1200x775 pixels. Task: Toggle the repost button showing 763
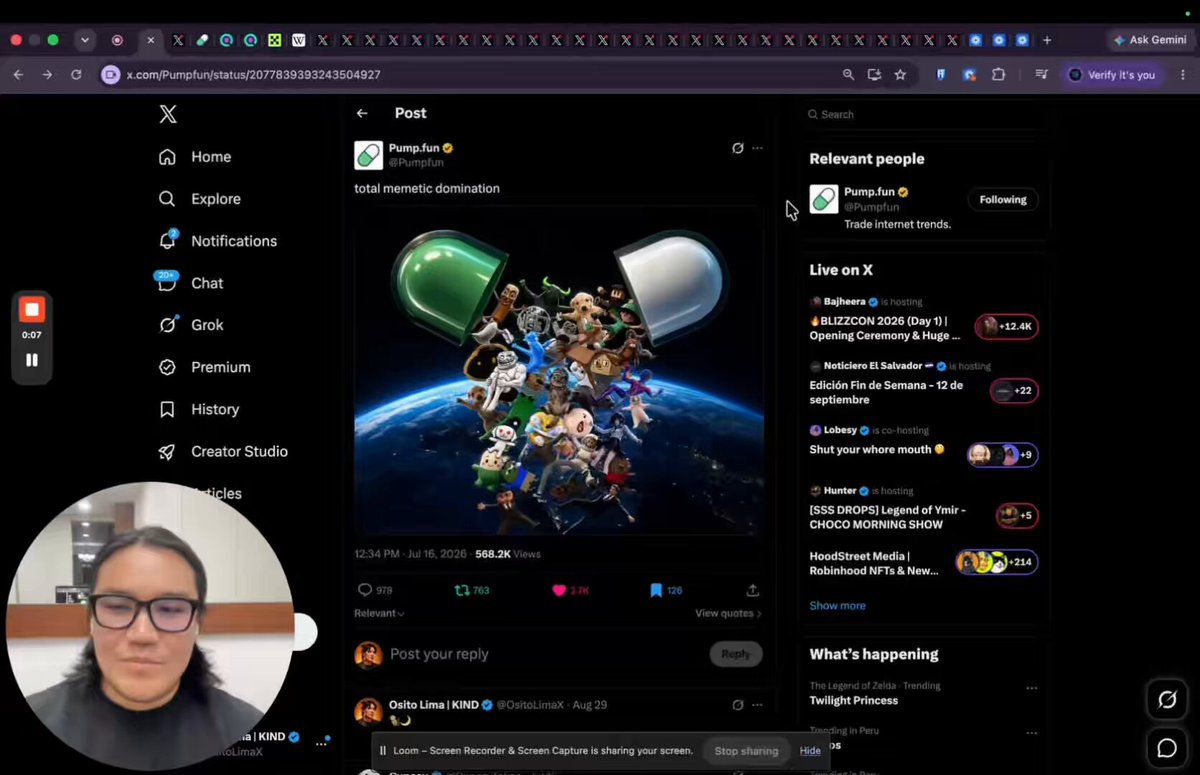pyautogui.click(x=472, y=590)
